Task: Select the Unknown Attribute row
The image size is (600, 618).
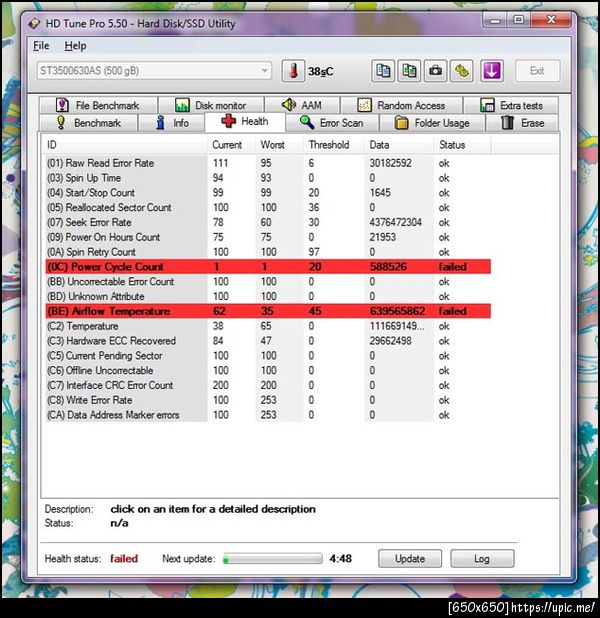Action: (x=268, y=296)
